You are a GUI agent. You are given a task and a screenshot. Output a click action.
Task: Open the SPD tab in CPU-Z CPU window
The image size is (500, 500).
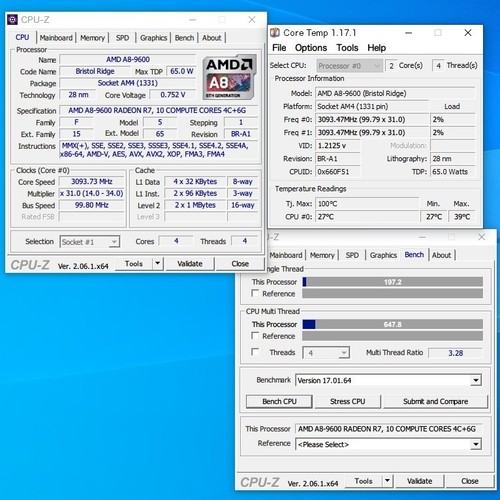(122, 38)
